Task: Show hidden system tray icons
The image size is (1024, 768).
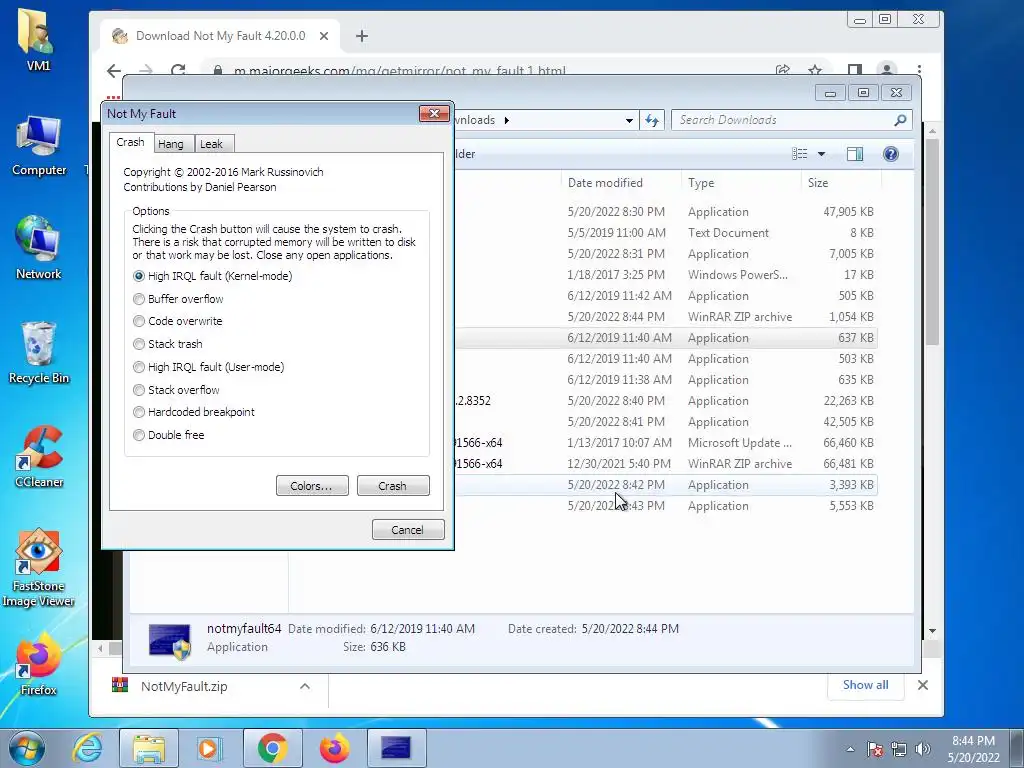Action: [x=850, y=749]
